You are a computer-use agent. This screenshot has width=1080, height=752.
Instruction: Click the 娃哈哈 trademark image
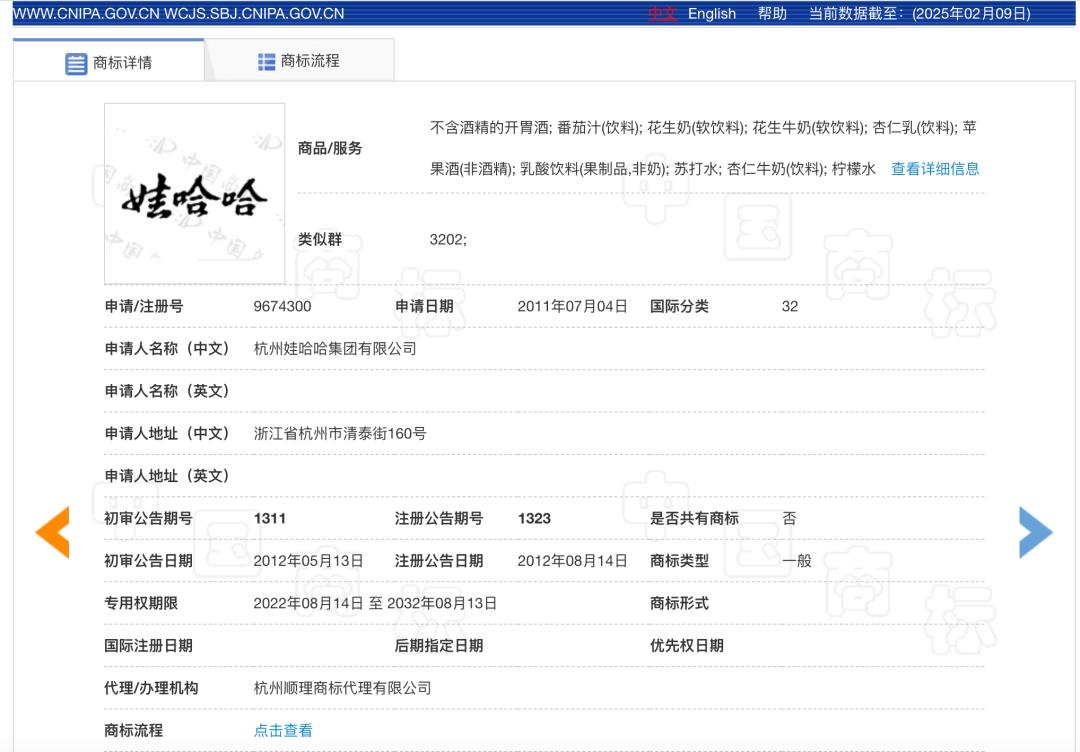pos(194,193)
